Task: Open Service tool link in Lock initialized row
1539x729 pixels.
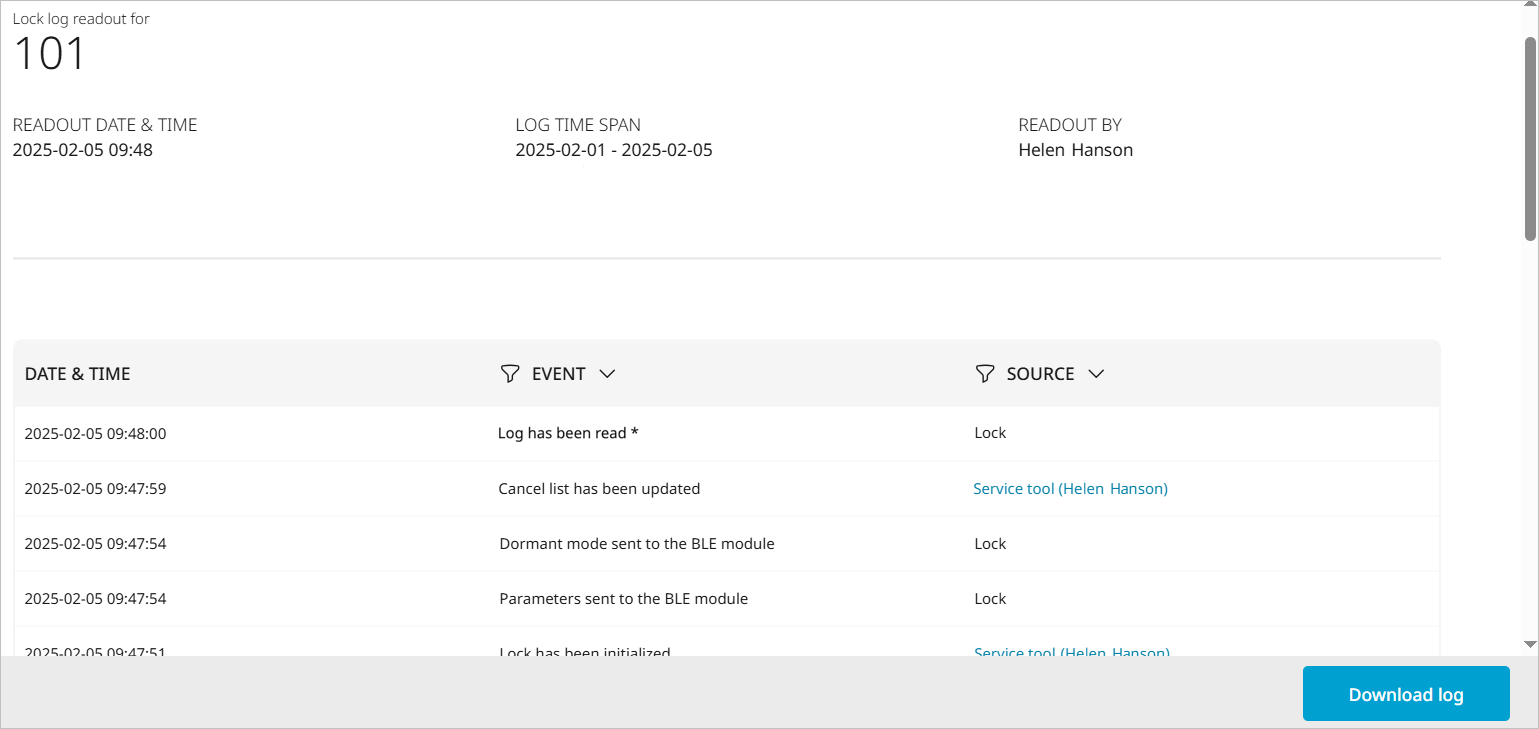Action: pos(1070,652)
